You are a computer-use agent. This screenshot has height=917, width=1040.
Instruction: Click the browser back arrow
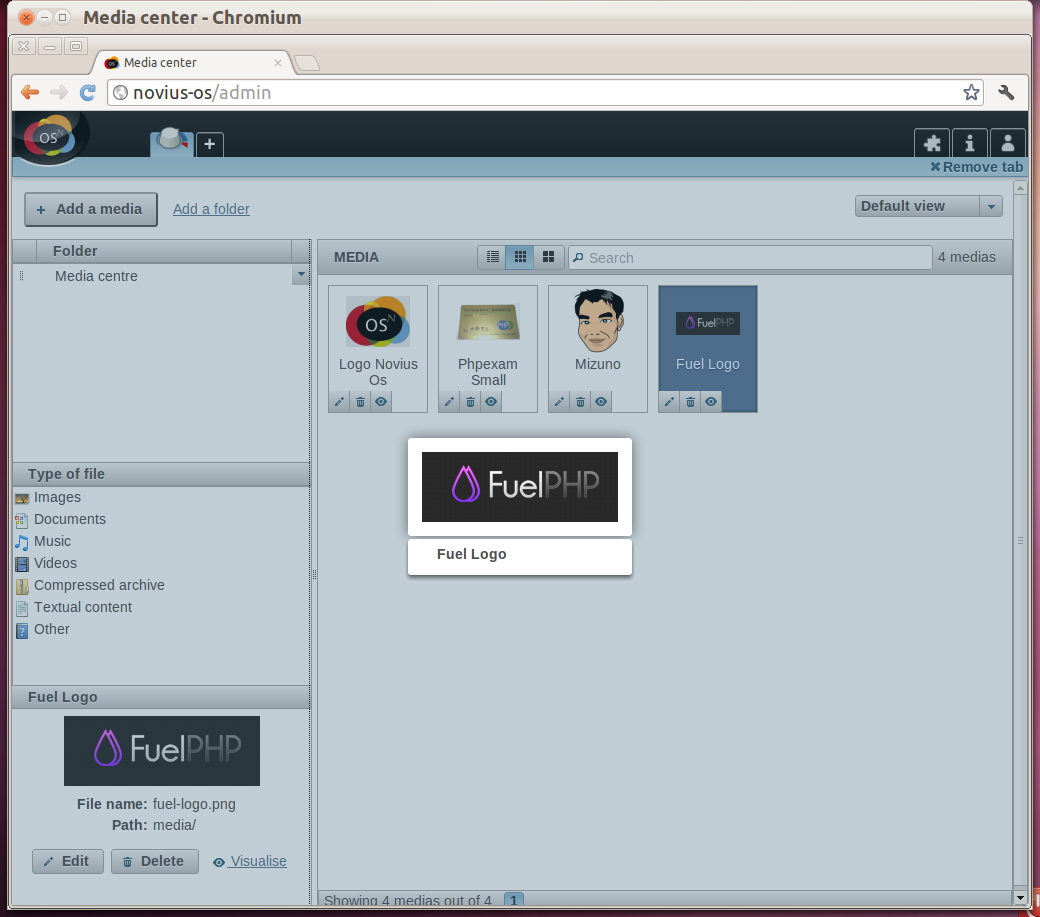pyautogui.click(x=29, y=92)
